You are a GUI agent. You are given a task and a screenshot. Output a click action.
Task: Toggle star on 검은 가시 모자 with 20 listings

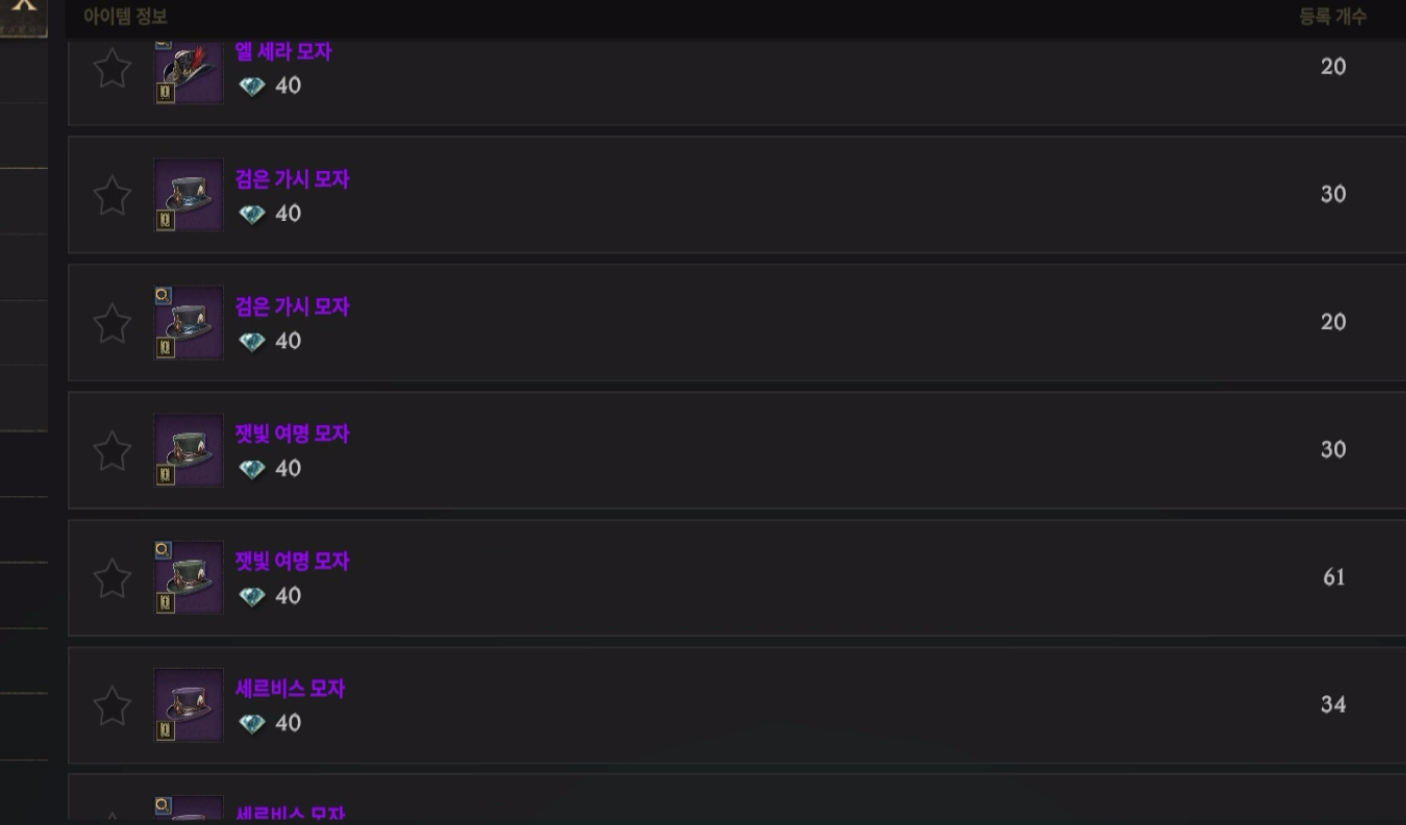[112, 323]
